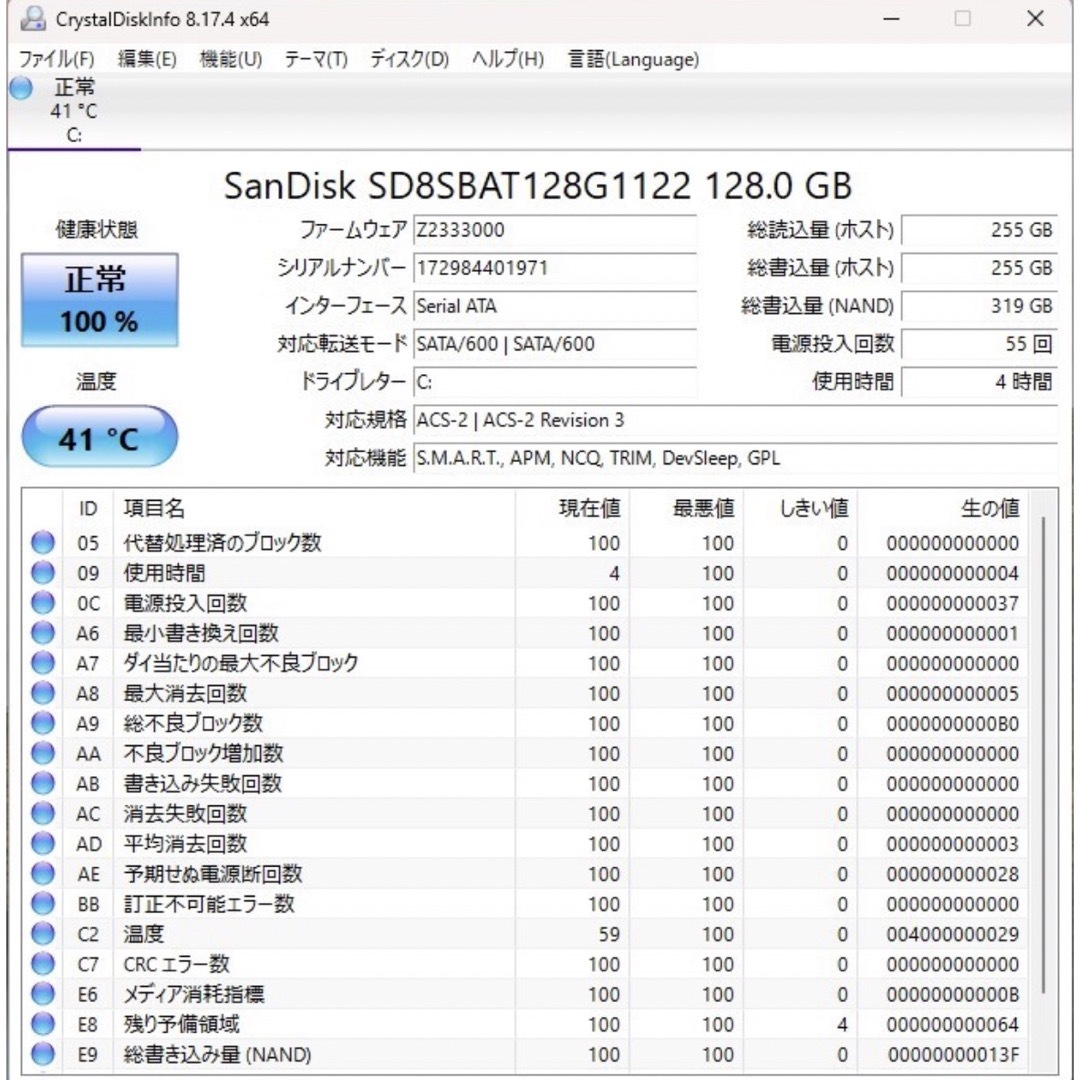Click status orb for ID E9 row
1080x1080 pixels.
(x=43, y=1055)
